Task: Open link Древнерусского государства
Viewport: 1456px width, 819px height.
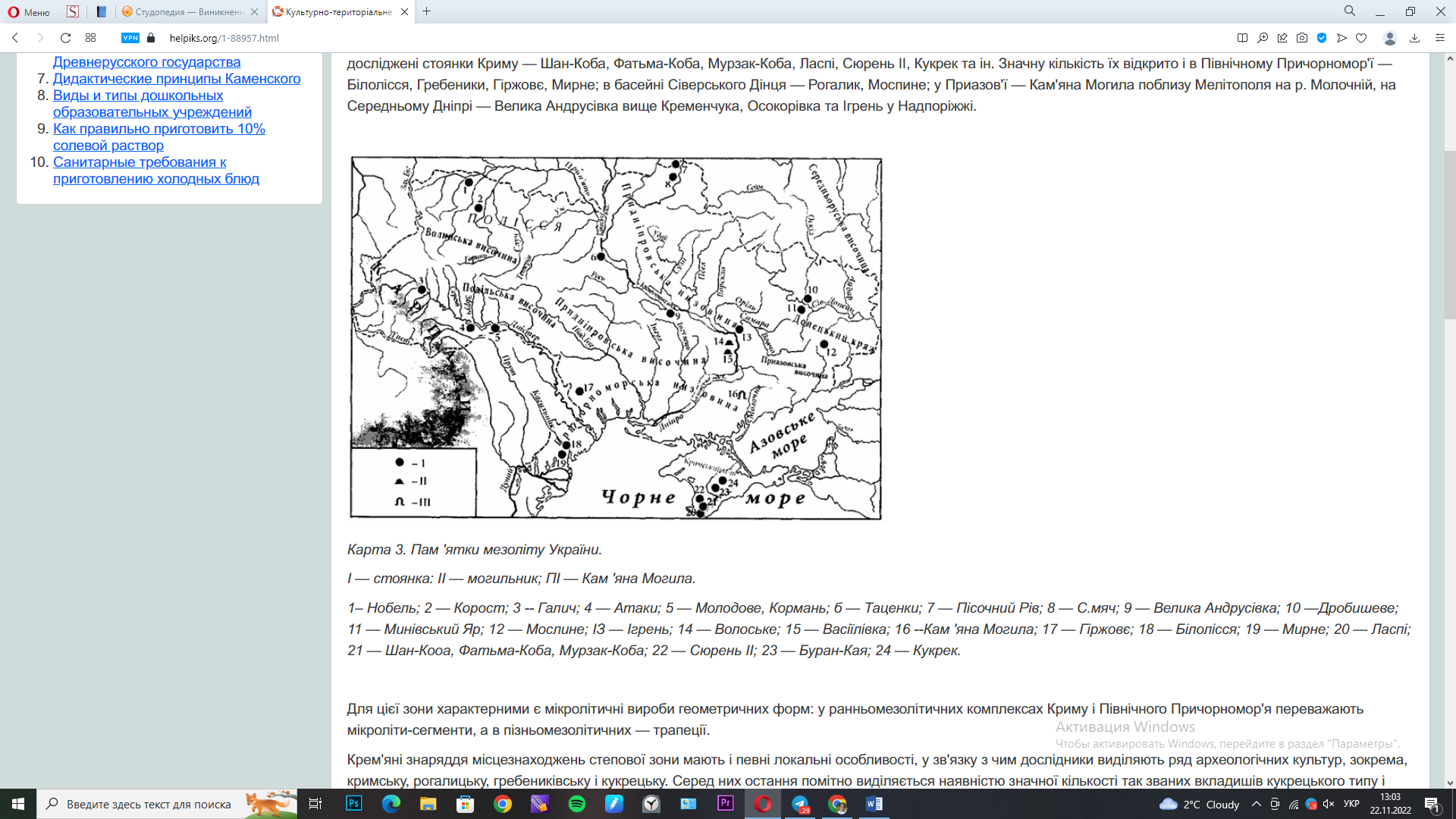Action: coord(146,62)
